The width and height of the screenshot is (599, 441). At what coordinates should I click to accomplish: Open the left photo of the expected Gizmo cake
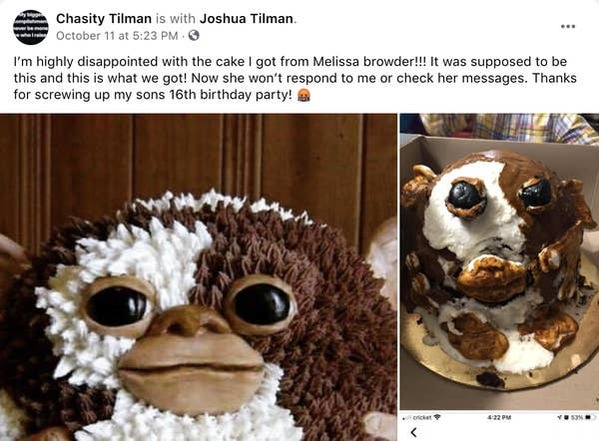point(198,277)
